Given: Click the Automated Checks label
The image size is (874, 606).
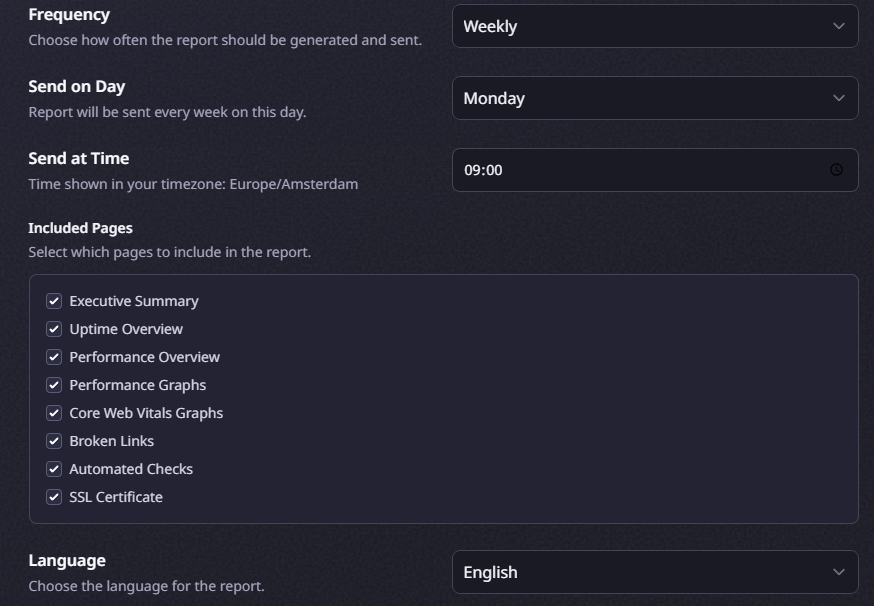Looking at the screenshot, I should [131, 469].
